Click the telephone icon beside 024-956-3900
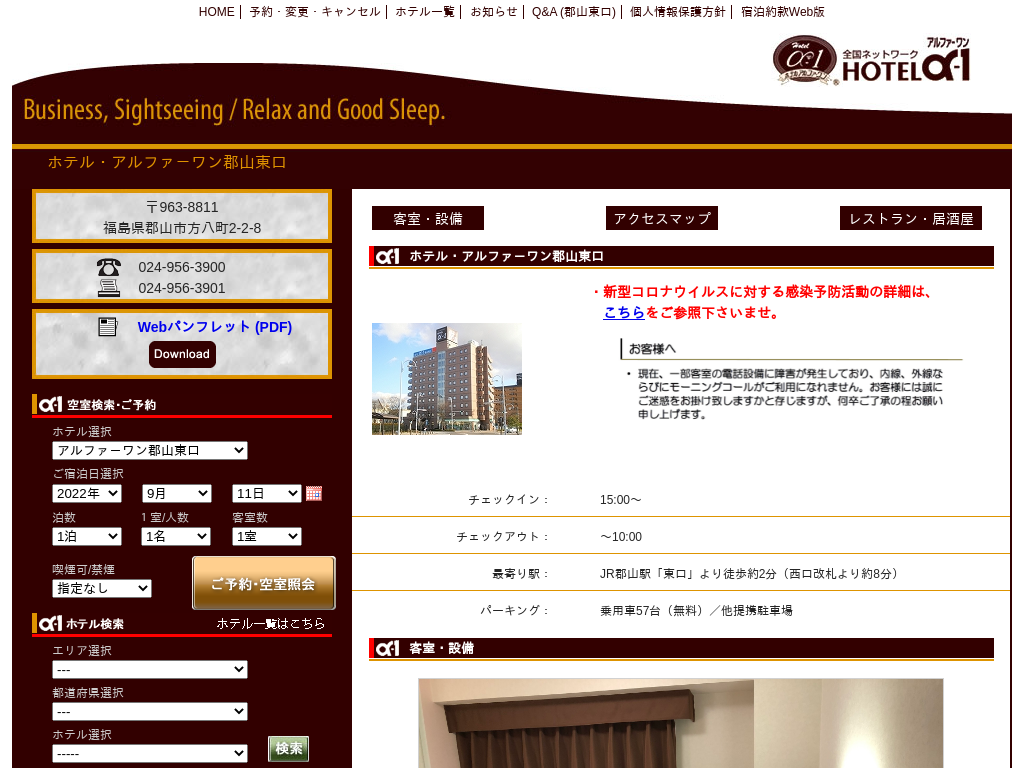This screenshot has height=768, width=1024. click(x=108, y=267)
